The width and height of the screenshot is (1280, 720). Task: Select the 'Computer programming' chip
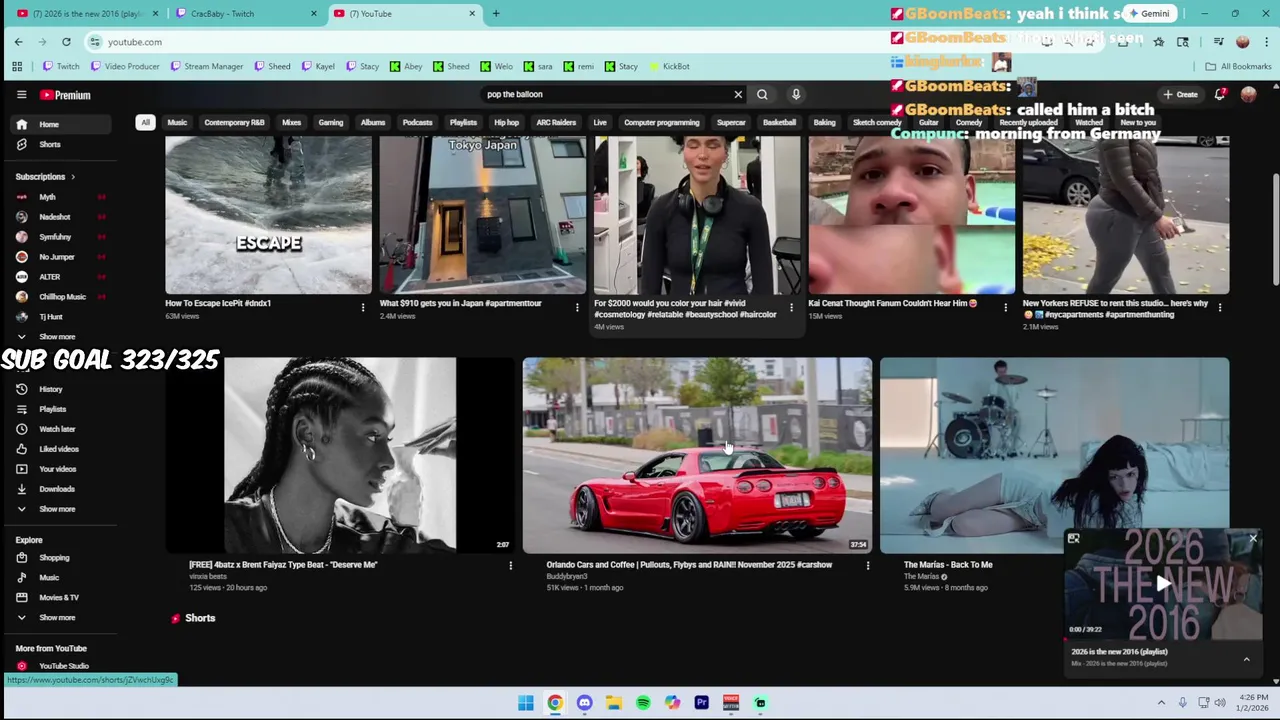point(662,122)
